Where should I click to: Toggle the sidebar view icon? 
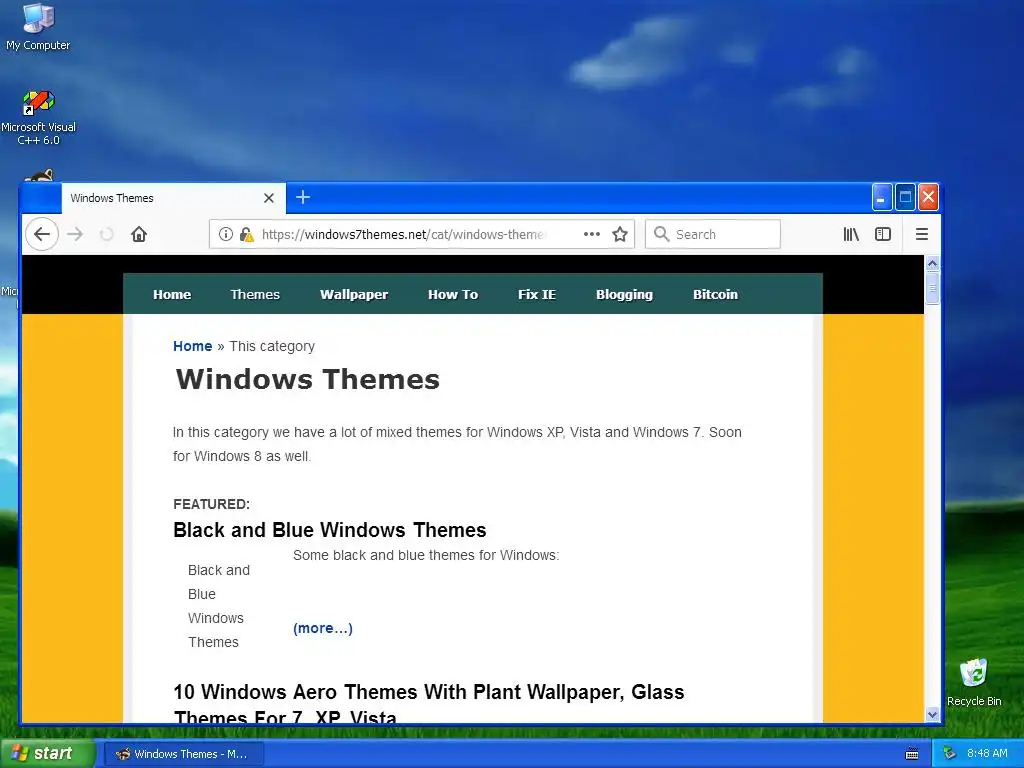tap(883, 234)
